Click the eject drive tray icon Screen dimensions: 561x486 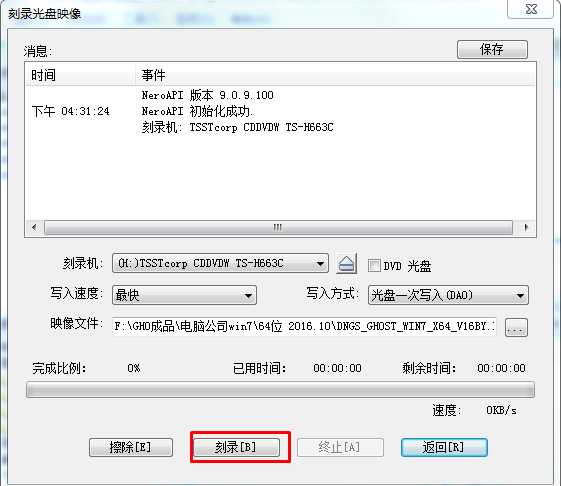coord(346,264)
